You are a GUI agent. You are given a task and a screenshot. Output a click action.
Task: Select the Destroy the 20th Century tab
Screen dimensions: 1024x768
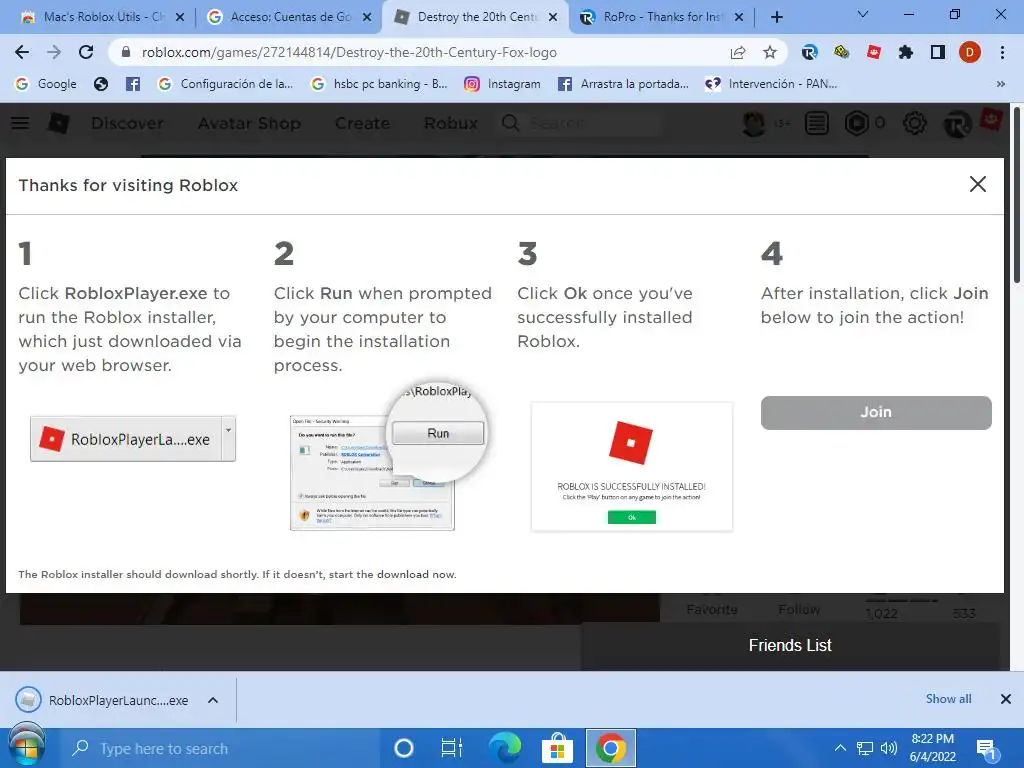476,17
